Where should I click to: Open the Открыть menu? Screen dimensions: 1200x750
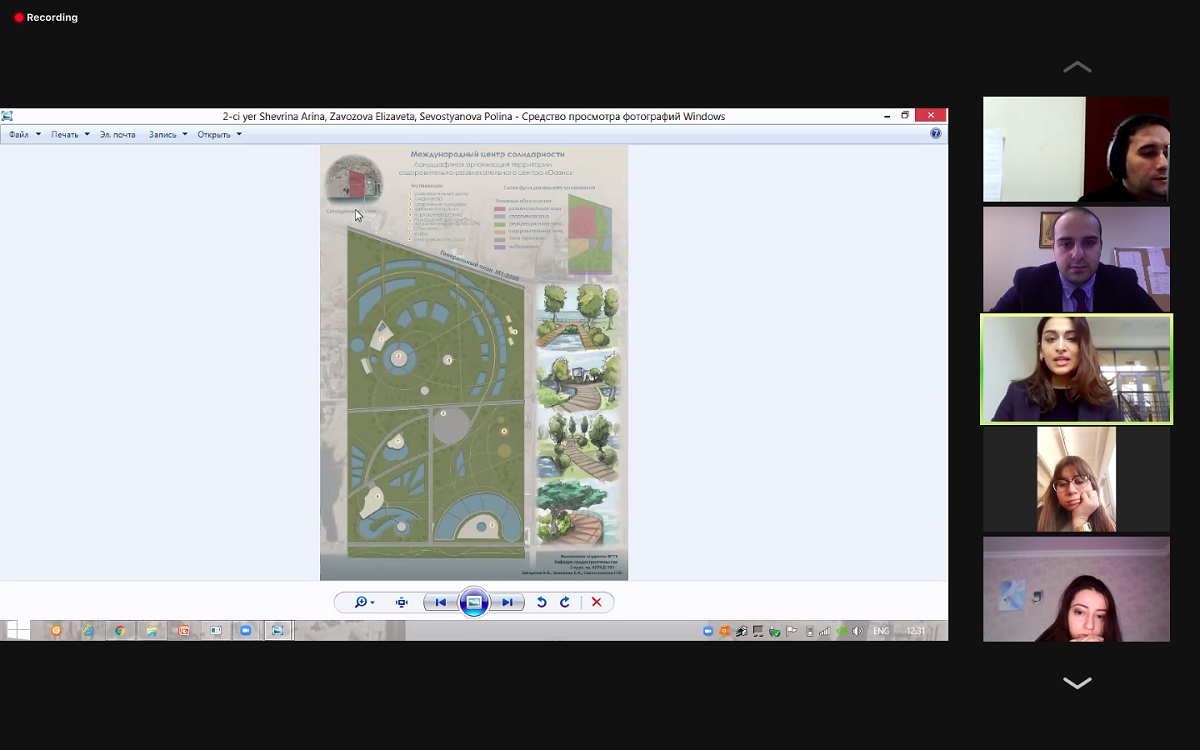(x=219, y=134)
